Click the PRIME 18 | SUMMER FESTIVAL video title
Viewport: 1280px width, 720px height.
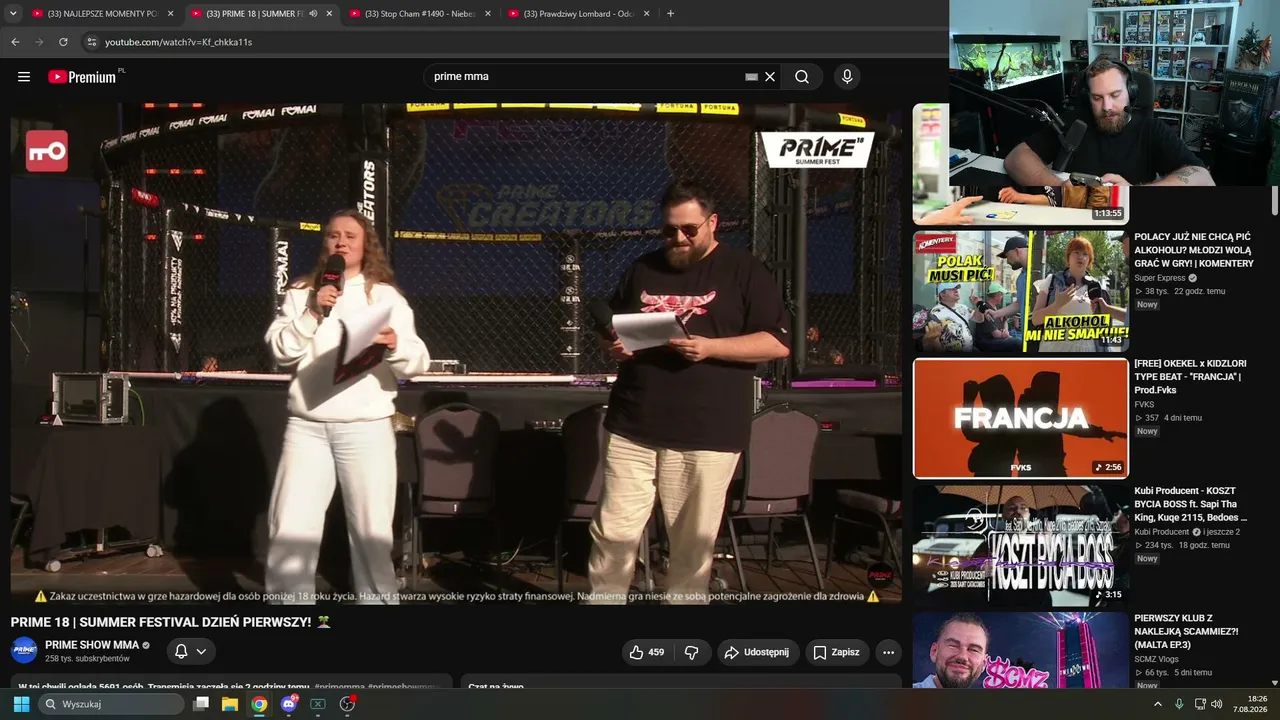point(170,622)
